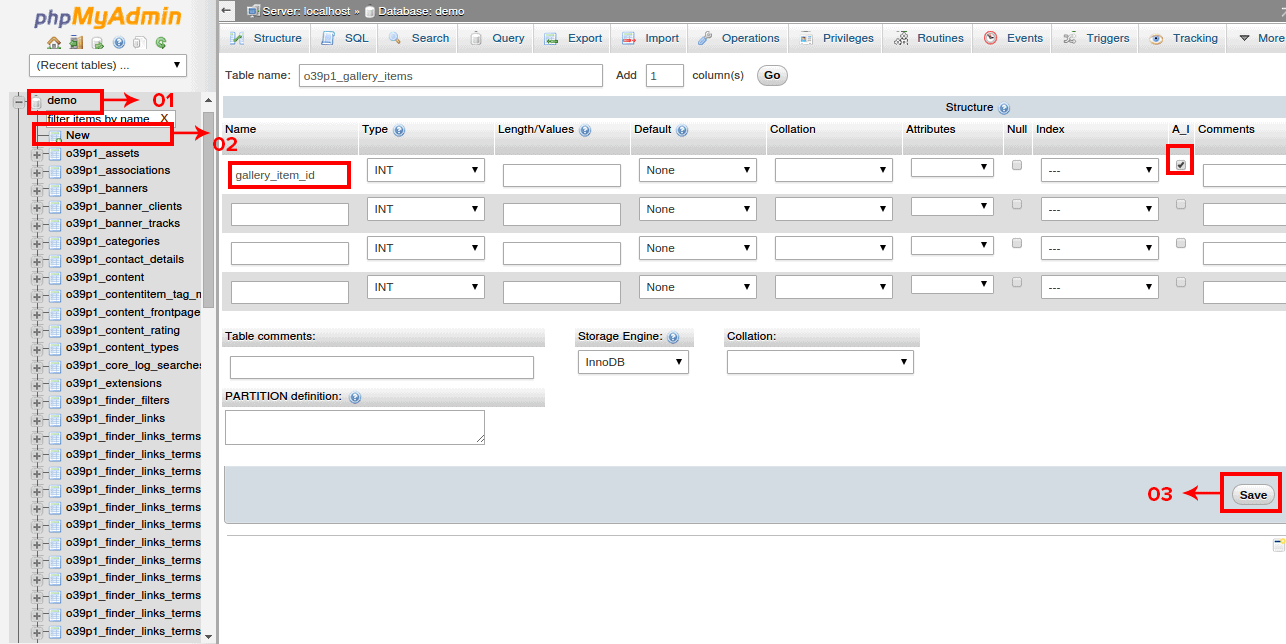Viewport: 1286px width, 644px height.
Task: Open phpMyAdmin documentation help icon
Action: pyautogui.click(x=119, y=43)
